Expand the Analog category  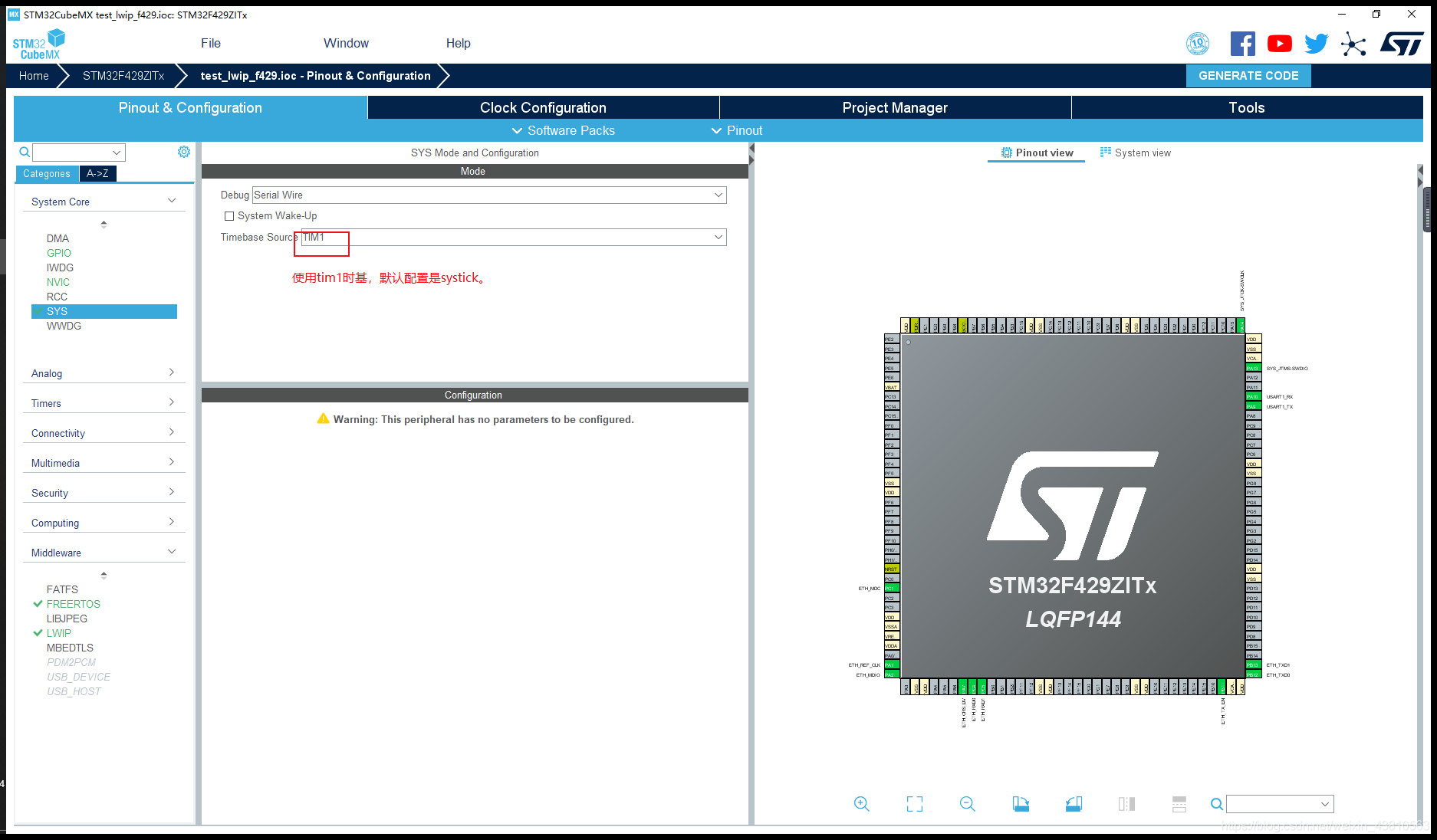(104, 373)
